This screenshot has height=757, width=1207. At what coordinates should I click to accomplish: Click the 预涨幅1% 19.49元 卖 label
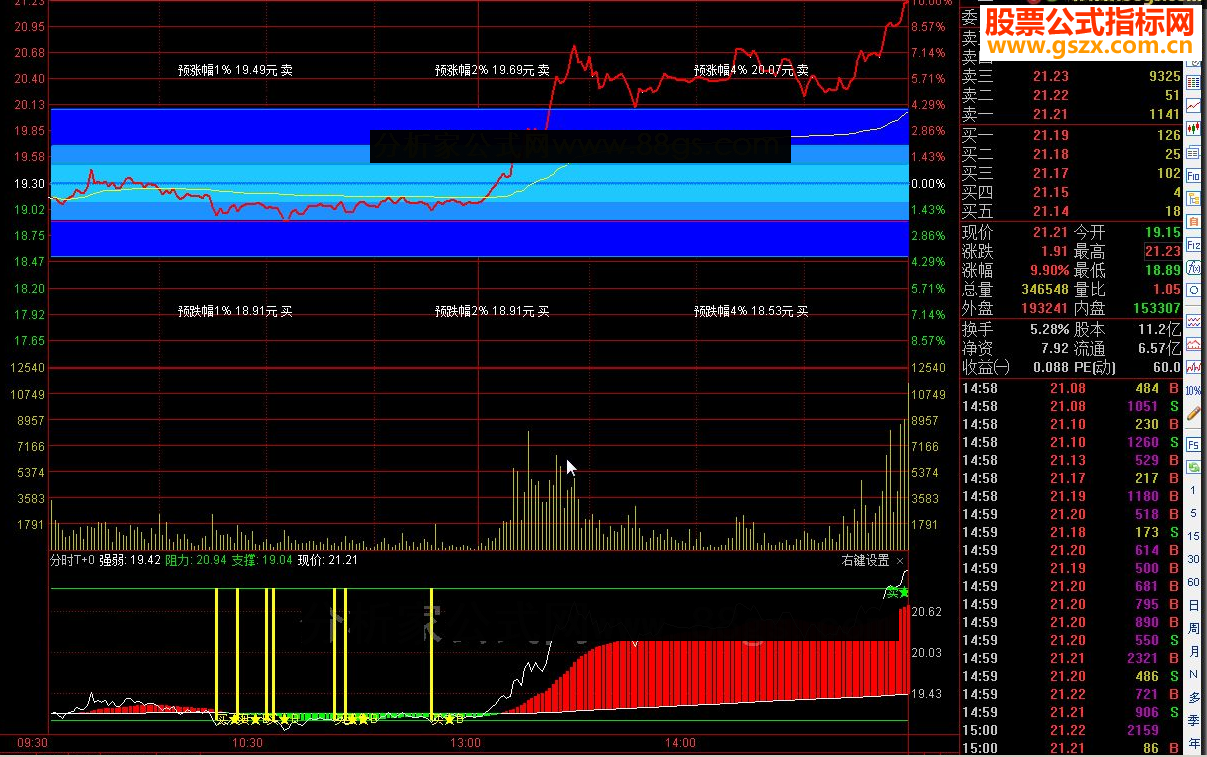click(235, 70)
